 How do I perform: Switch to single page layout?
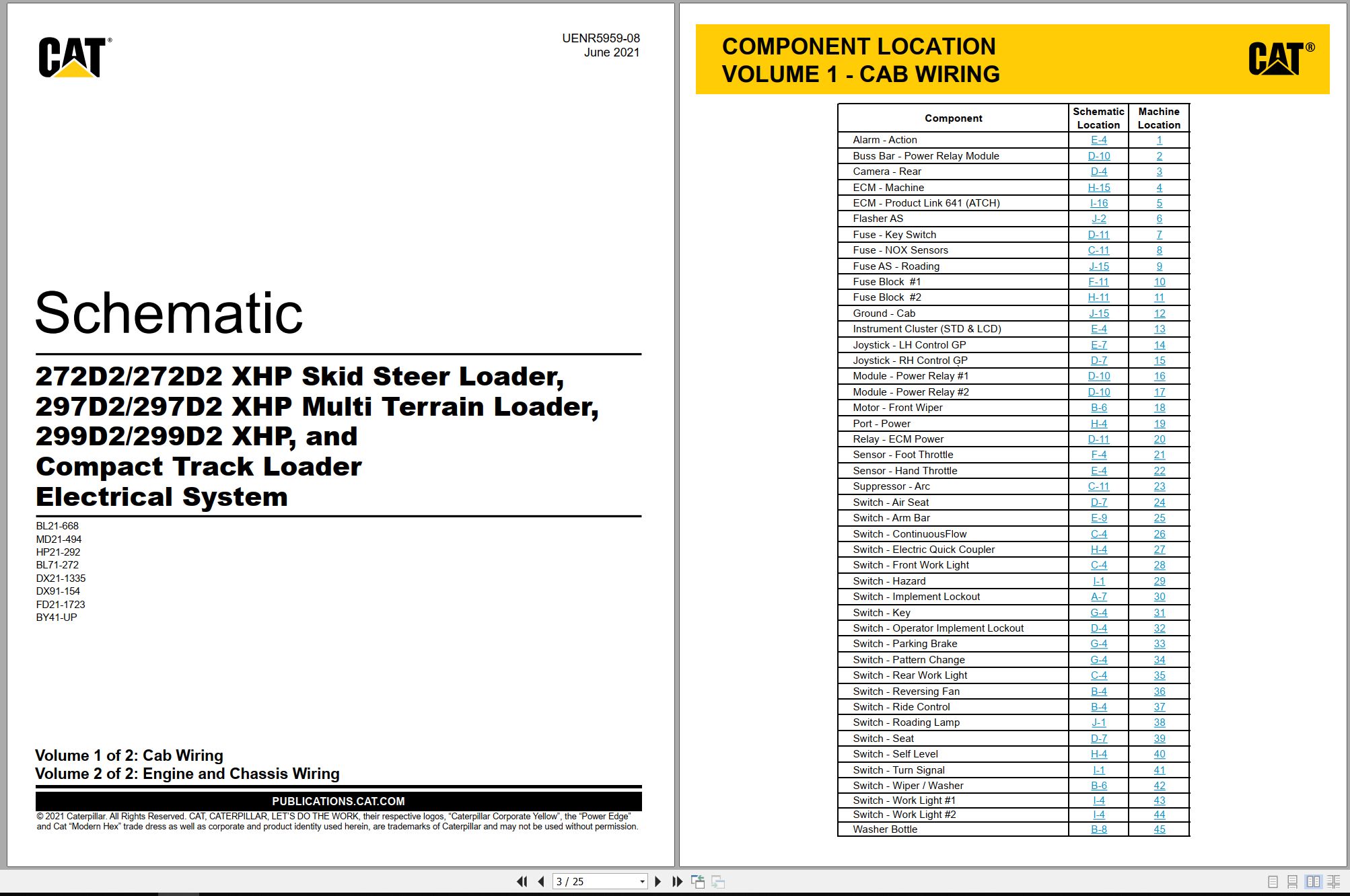[1273, 881]
